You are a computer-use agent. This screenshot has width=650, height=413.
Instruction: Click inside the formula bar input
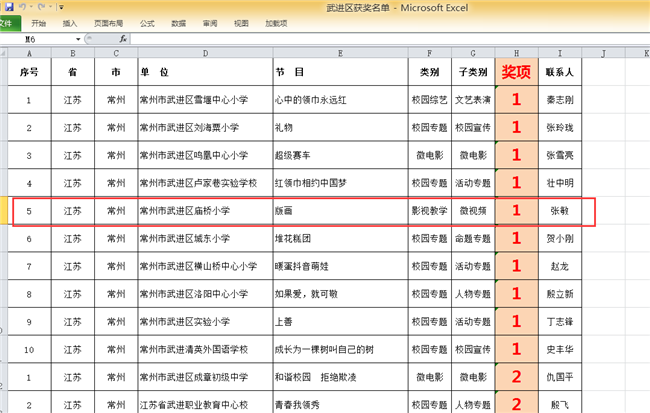(380, 38)
